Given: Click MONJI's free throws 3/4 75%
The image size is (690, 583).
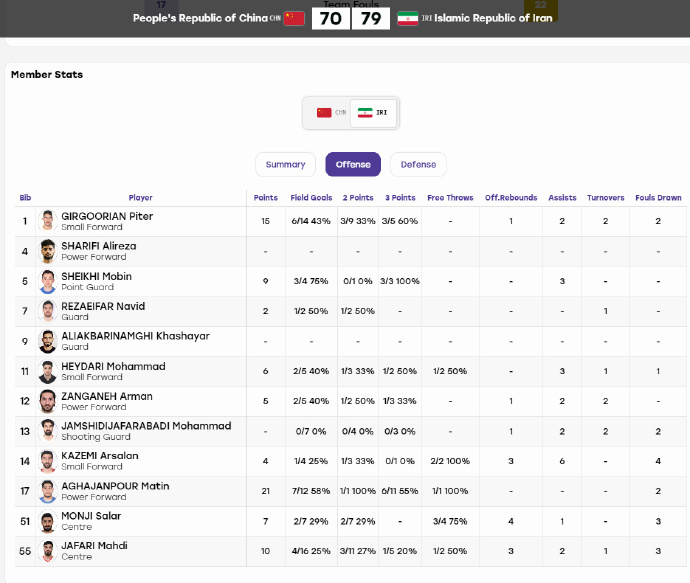Looking at the screenshot, I should tap(450, 521).
